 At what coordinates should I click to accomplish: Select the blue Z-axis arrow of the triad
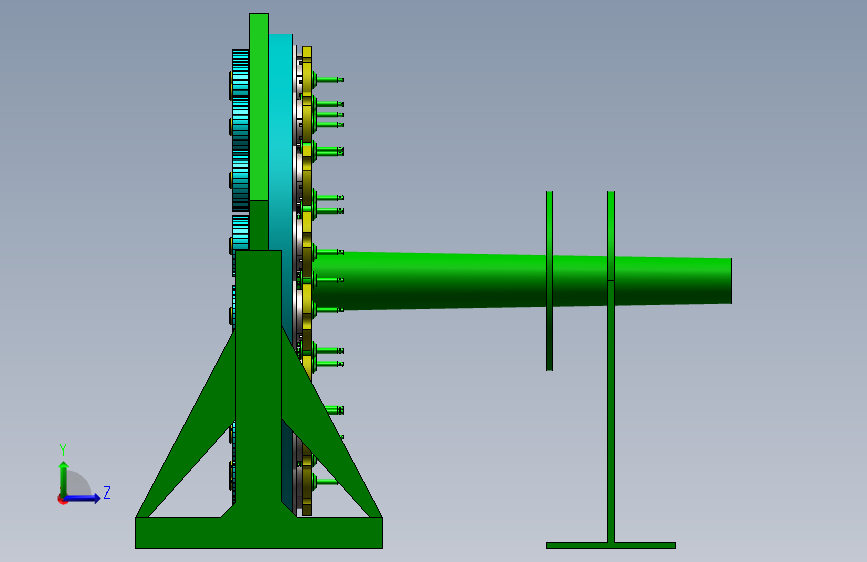click(82, 498)
